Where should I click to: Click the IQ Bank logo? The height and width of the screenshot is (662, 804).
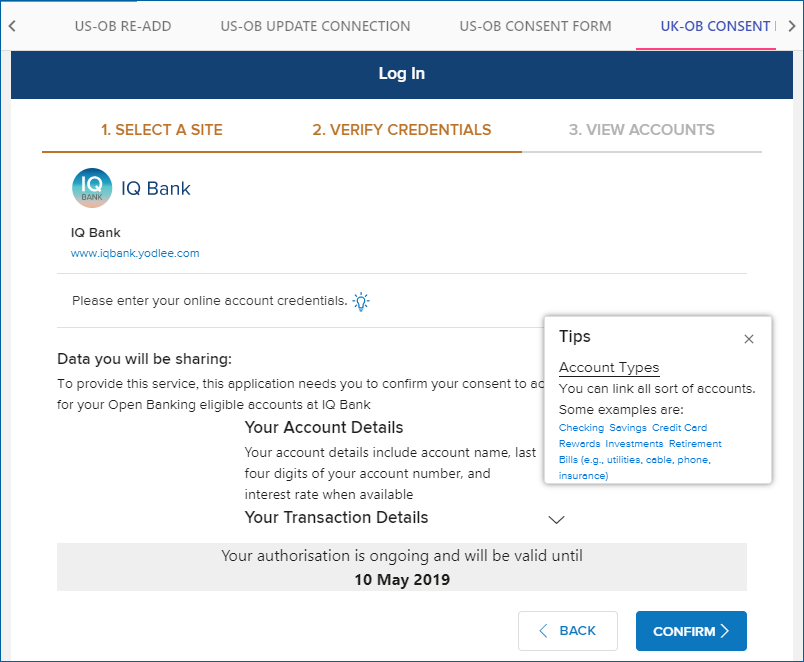coord(92,188)
